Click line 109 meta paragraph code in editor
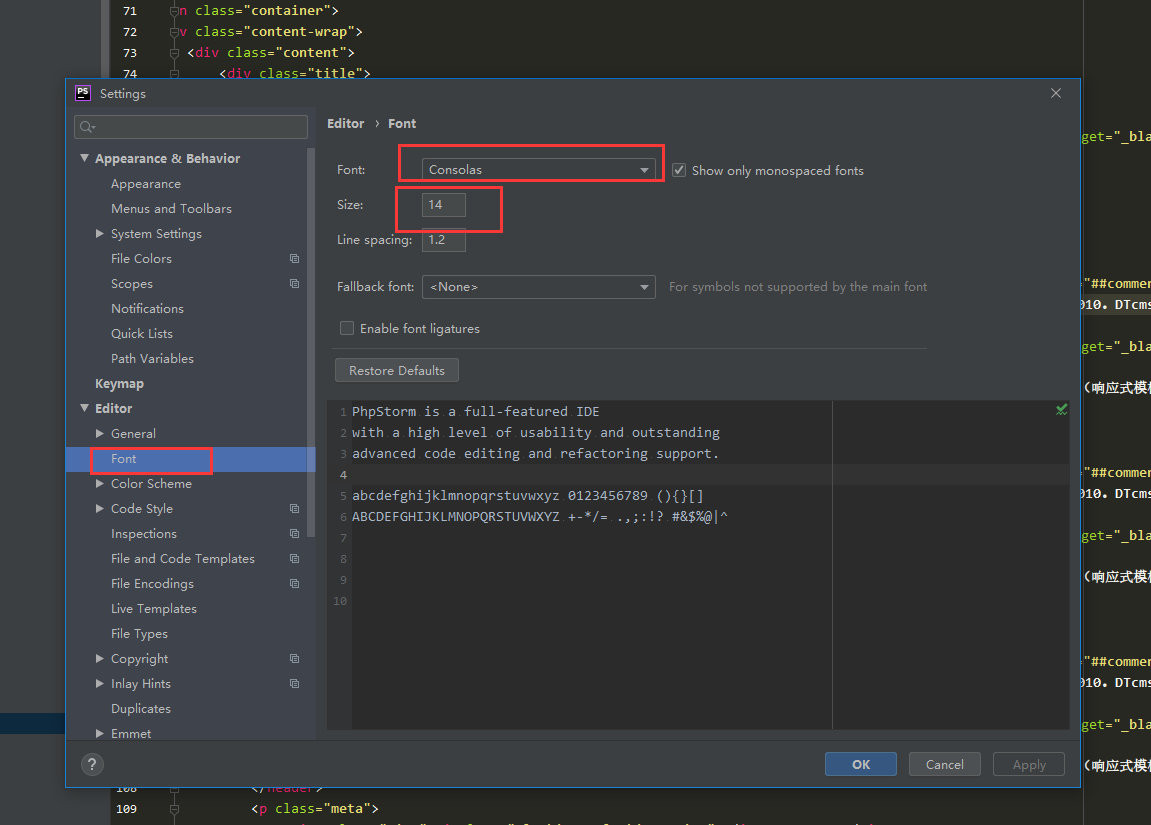 (314, 809)
